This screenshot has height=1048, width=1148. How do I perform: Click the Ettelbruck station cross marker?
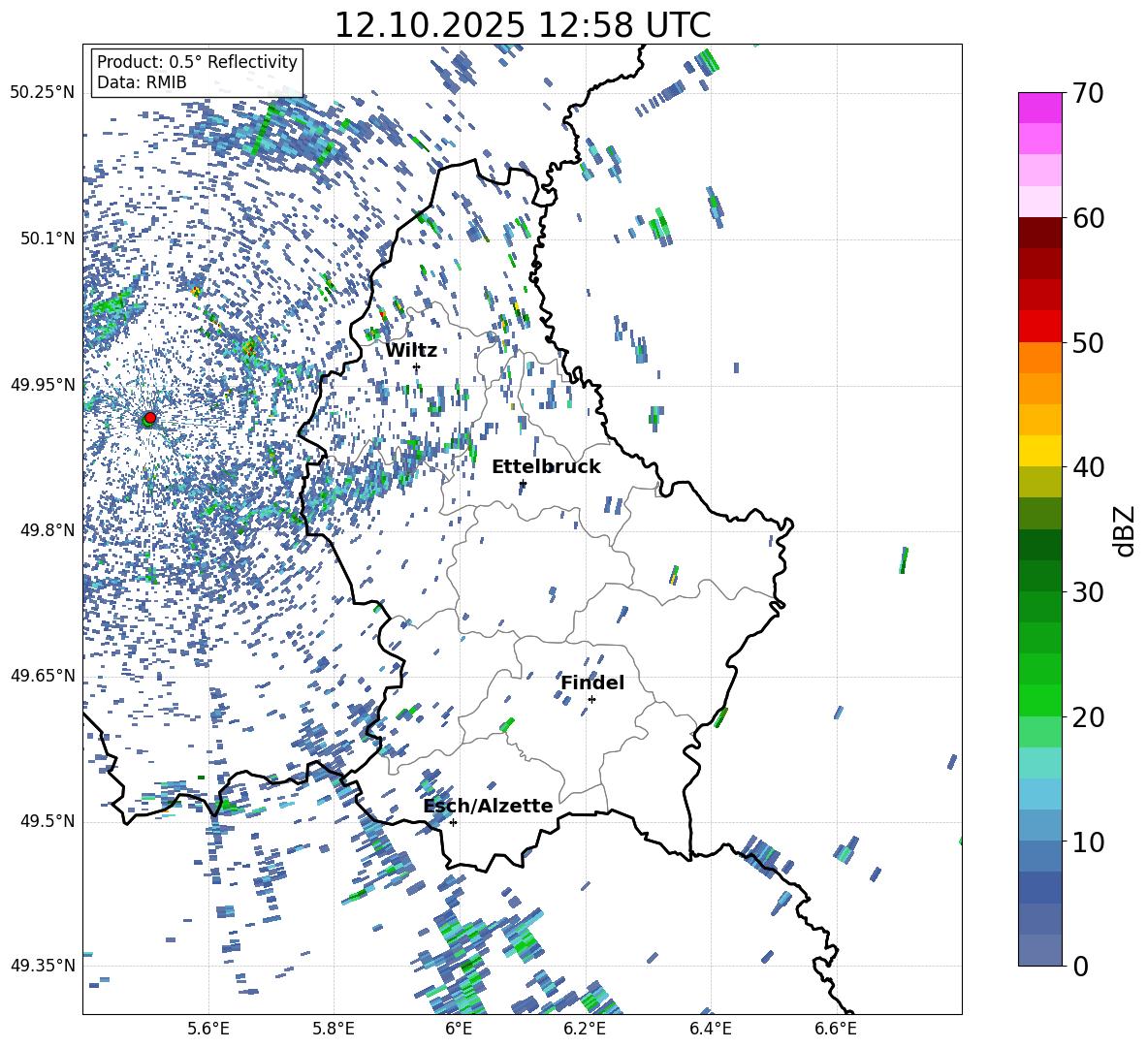coord(523,484)
